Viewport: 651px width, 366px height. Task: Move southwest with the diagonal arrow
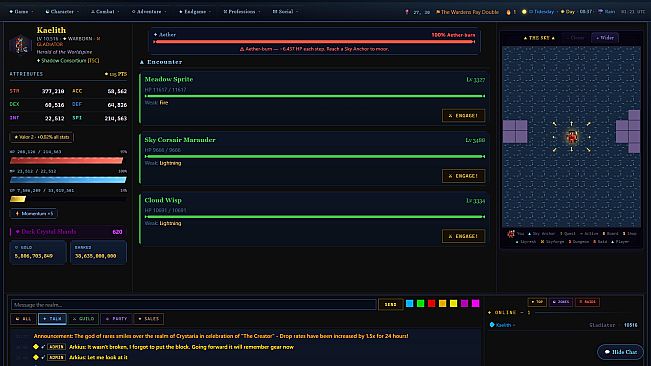(x=555, y=149)
